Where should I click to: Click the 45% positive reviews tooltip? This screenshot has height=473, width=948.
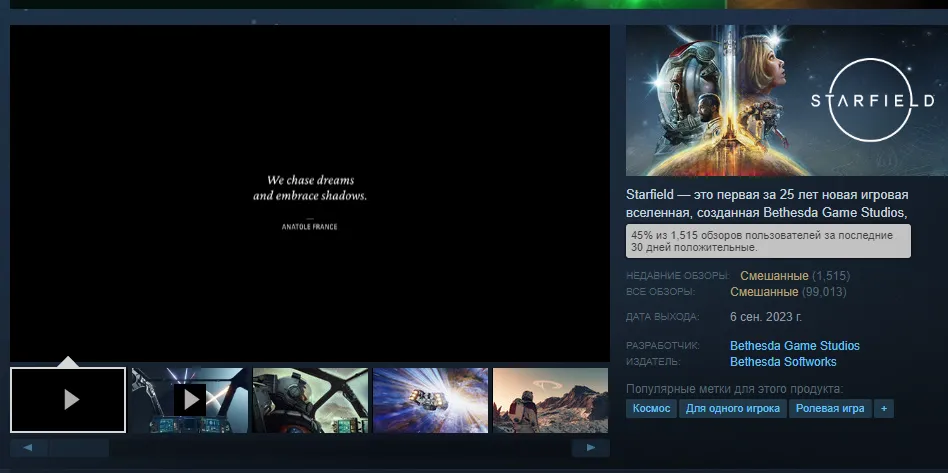[x=768, y=241]
